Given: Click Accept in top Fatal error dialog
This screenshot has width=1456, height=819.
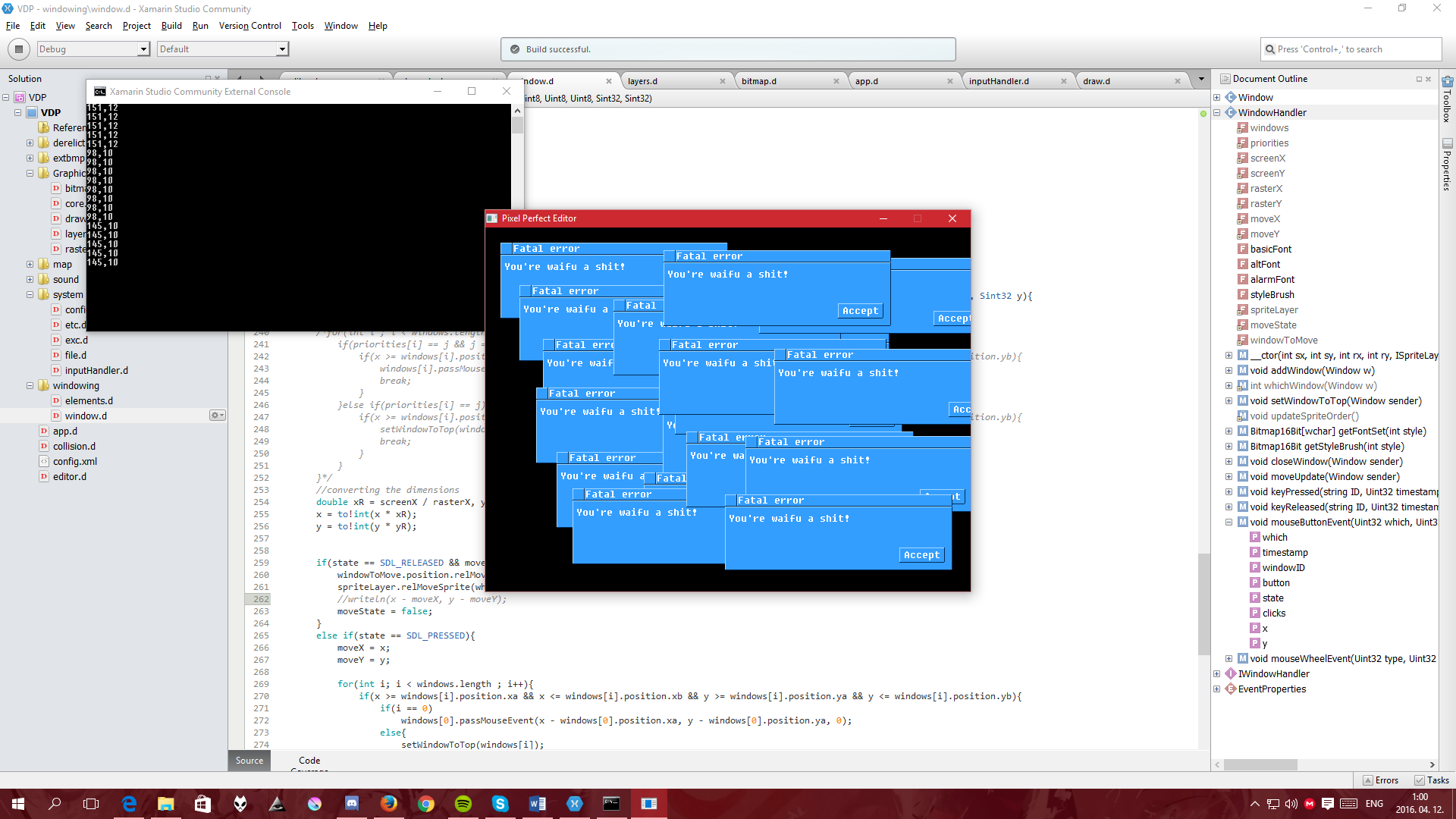Looking at the screenshot, I should point(860,311).
